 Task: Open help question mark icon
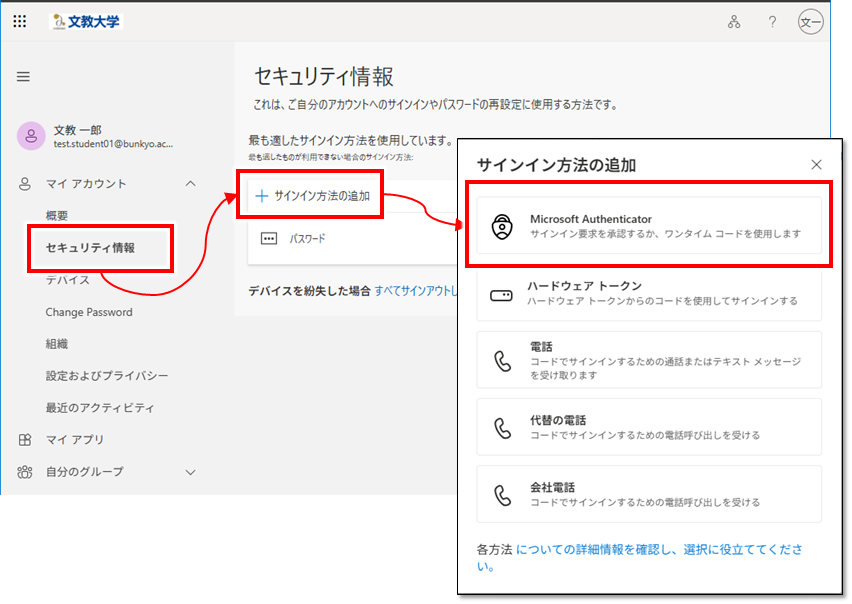[x=772, y=22]
